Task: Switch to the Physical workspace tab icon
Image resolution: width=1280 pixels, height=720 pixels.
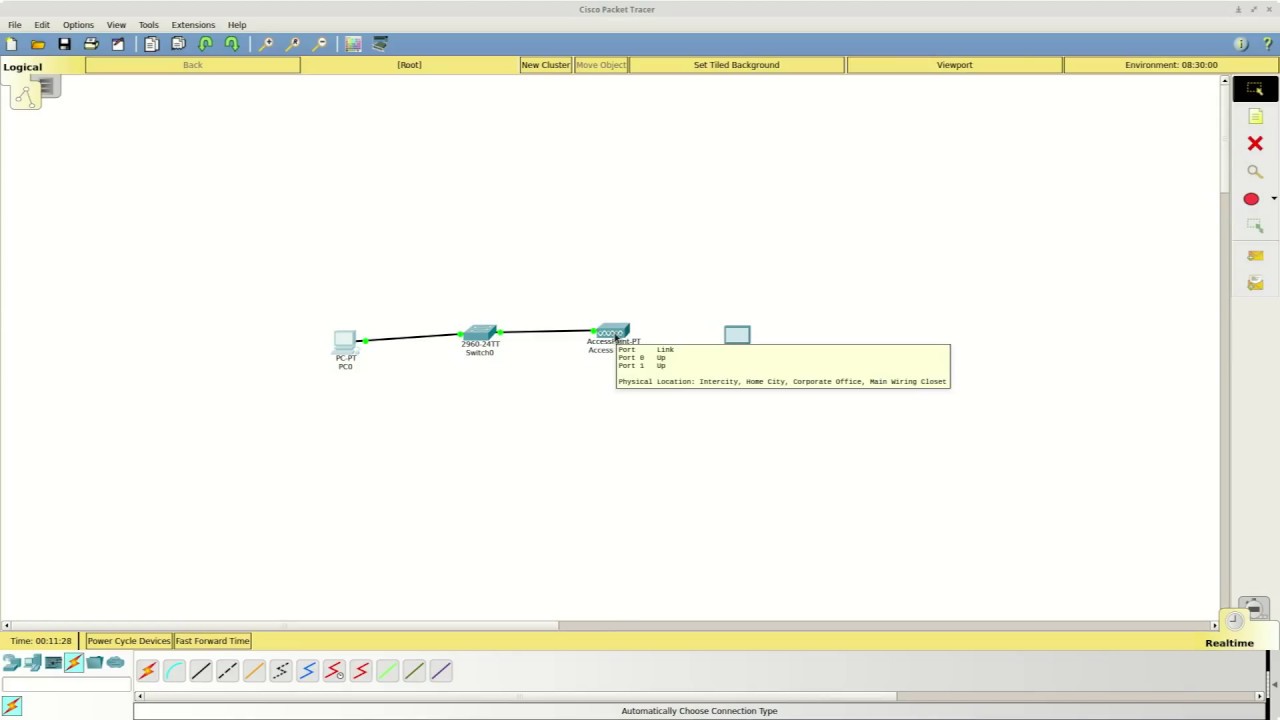Action: click(x=46, y=88)
